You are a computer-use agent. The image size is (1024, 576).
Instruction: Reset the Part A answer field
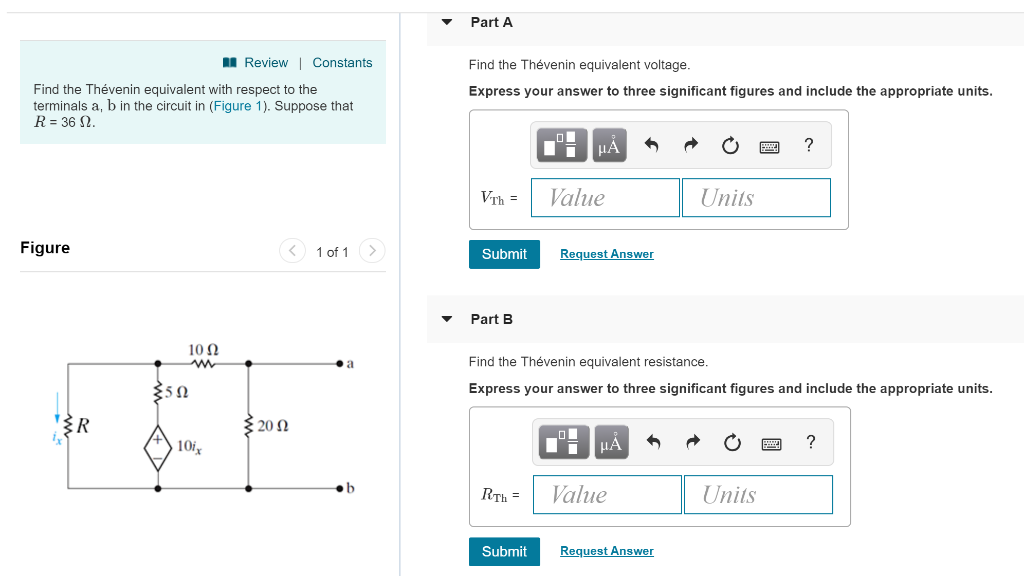pyautogui.click(x=730, y=145)
